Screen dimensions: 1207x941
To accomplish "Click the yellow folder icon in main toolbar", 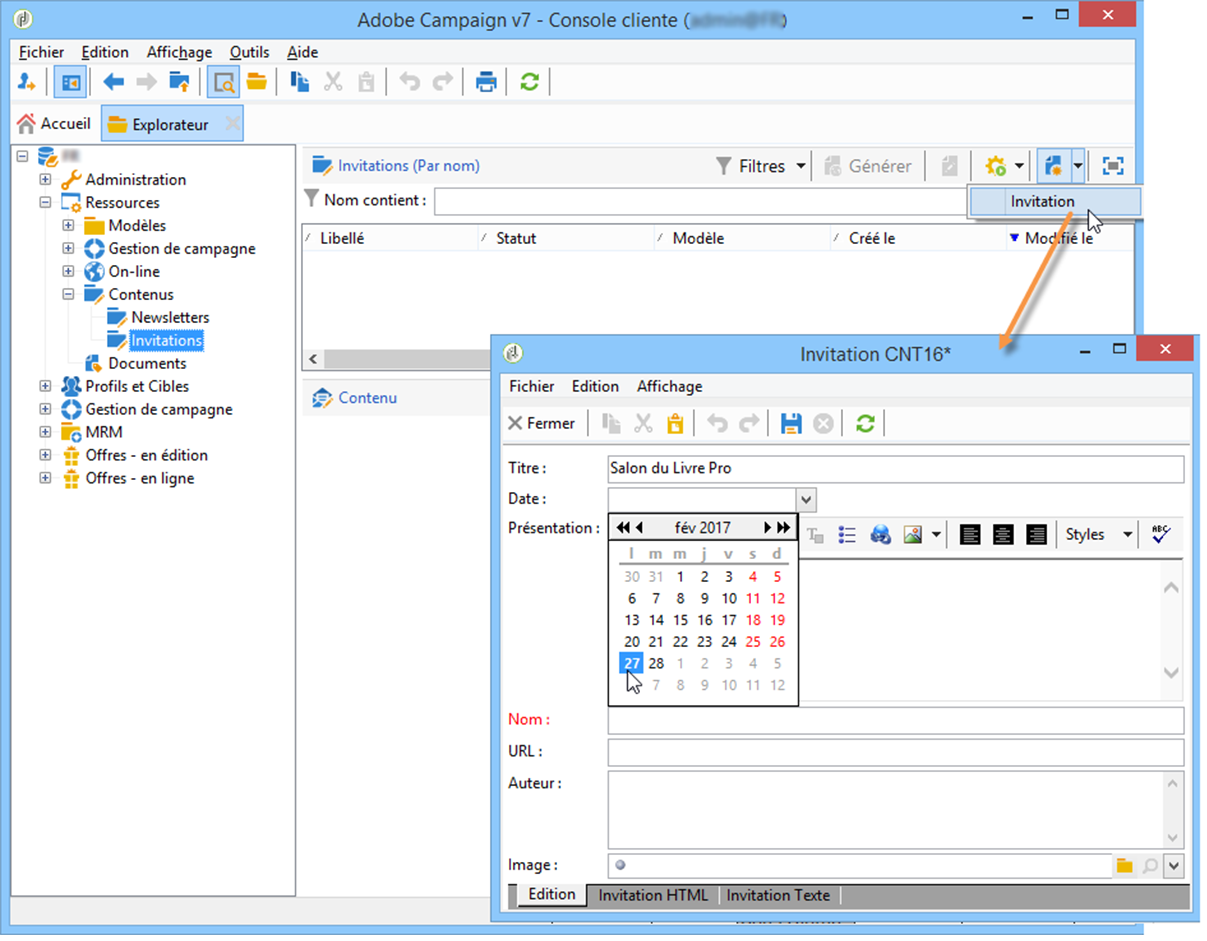I will [x=257, y=83].
